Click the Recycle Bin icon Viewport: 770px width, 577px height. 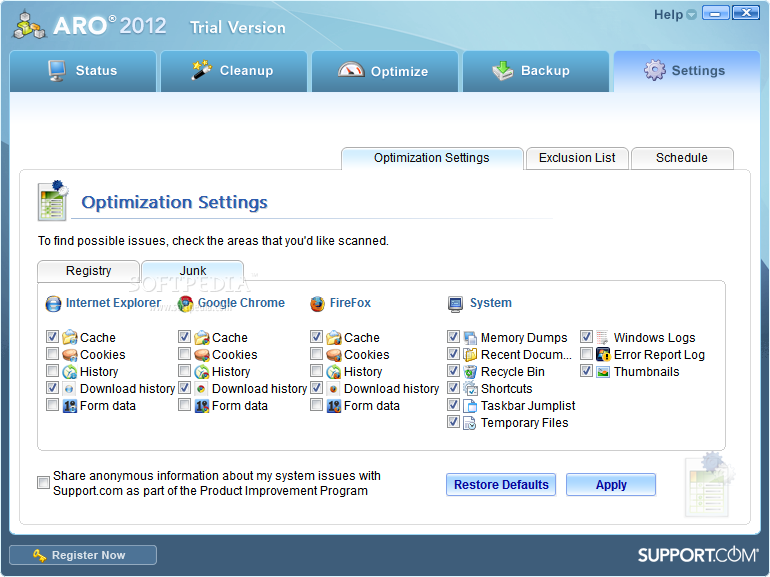coord(470,372)
